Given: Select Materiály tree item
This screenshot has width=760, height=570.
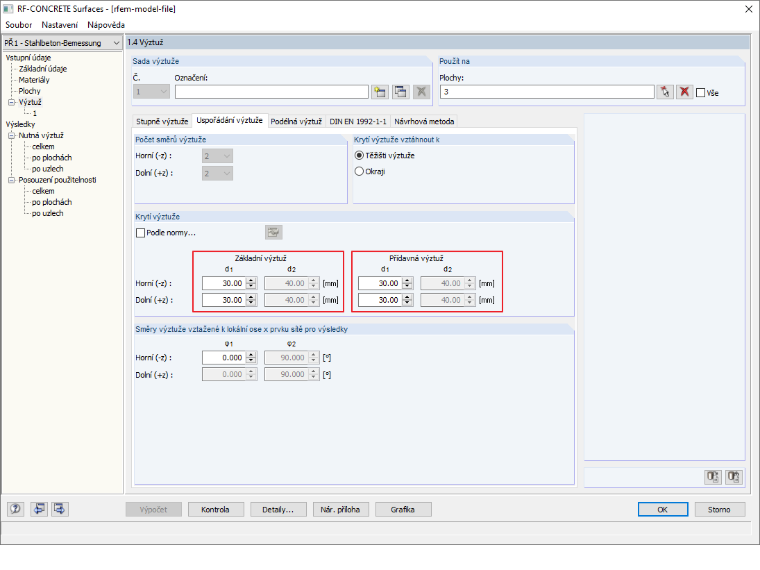Looking at the screenshot, I should (x=34, y=80).
